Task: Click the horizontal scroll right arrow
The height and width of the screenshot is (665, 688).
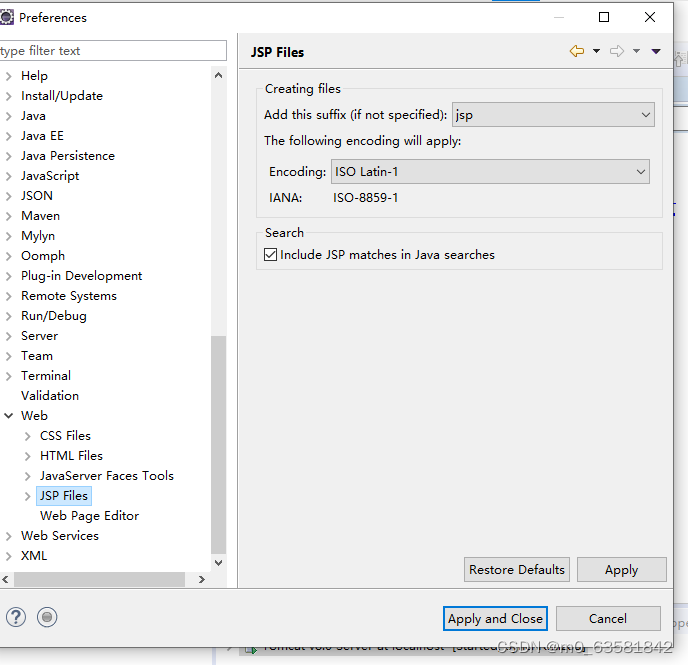Action: click(x=202, y=579)
